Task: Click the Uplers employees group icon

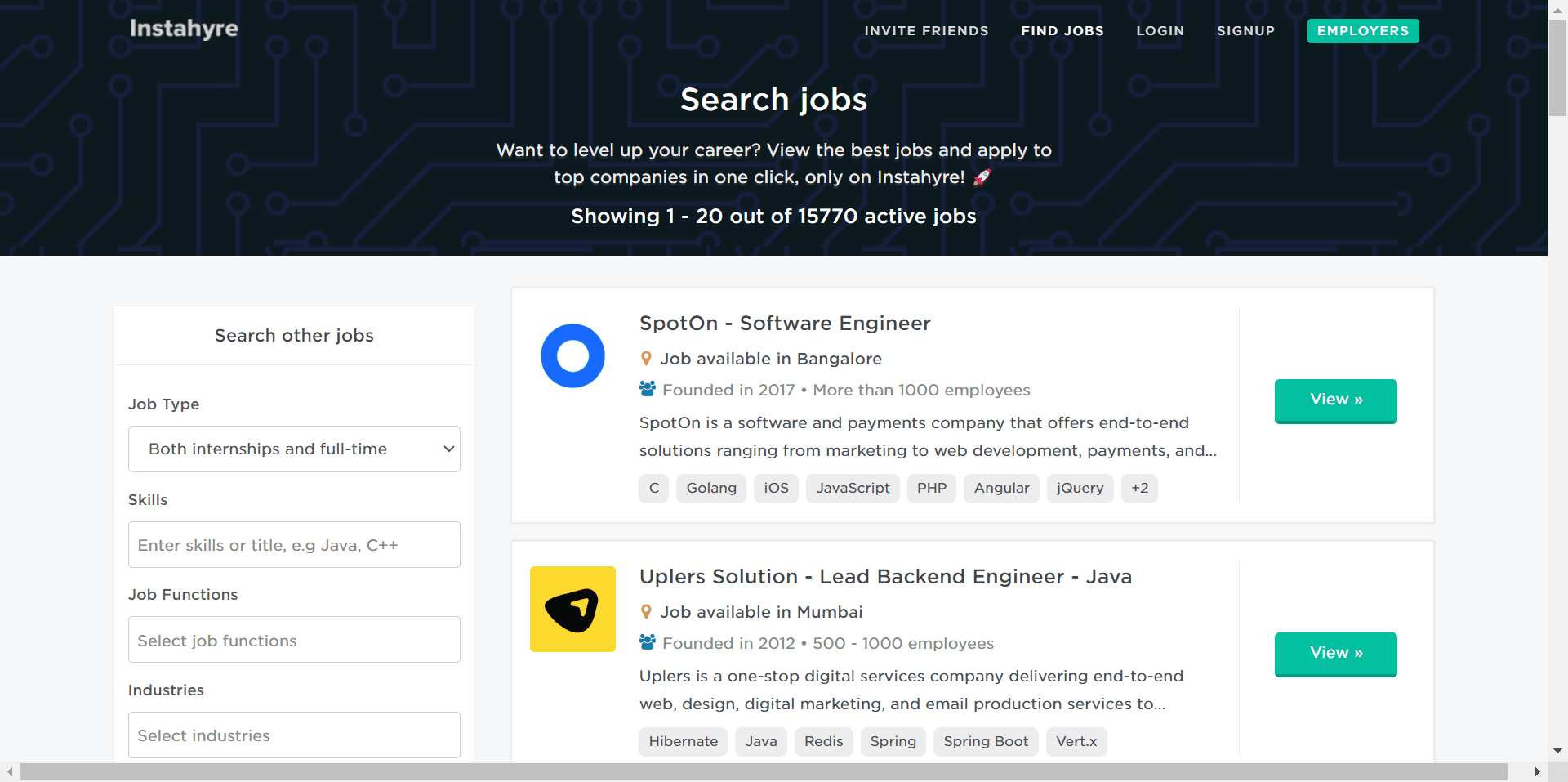Action: tap(648, 643)
